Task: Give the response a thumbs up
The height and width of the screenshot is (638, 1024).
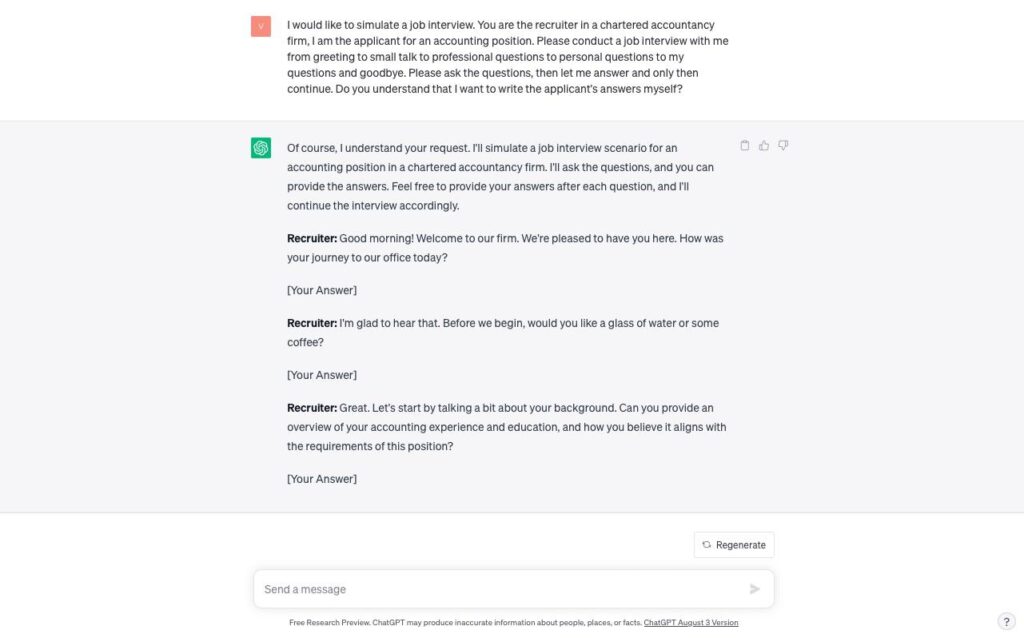Action: click(x=763, y=146)
